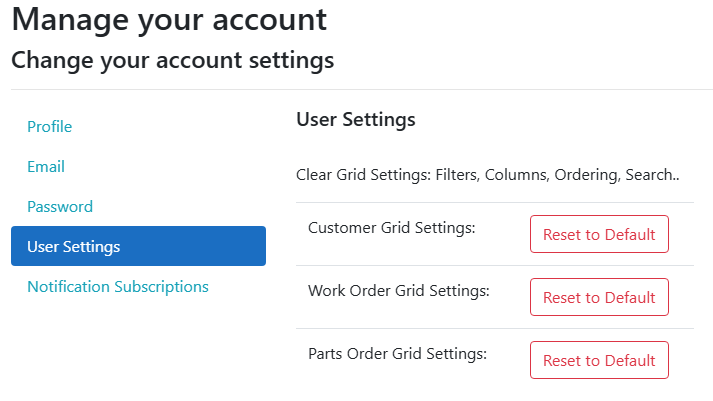Go to the Email settings page

pyautogui.click(x=46, y=167)
